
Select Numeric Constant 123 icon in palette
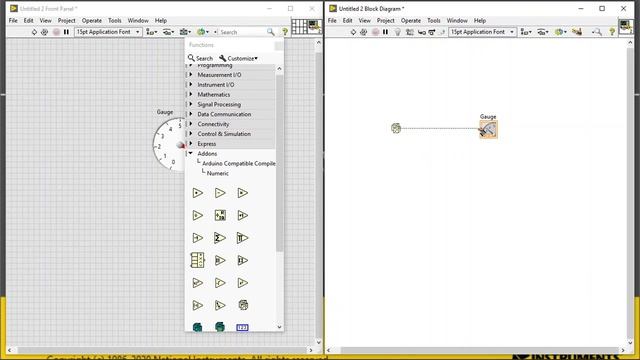(242, 327)
